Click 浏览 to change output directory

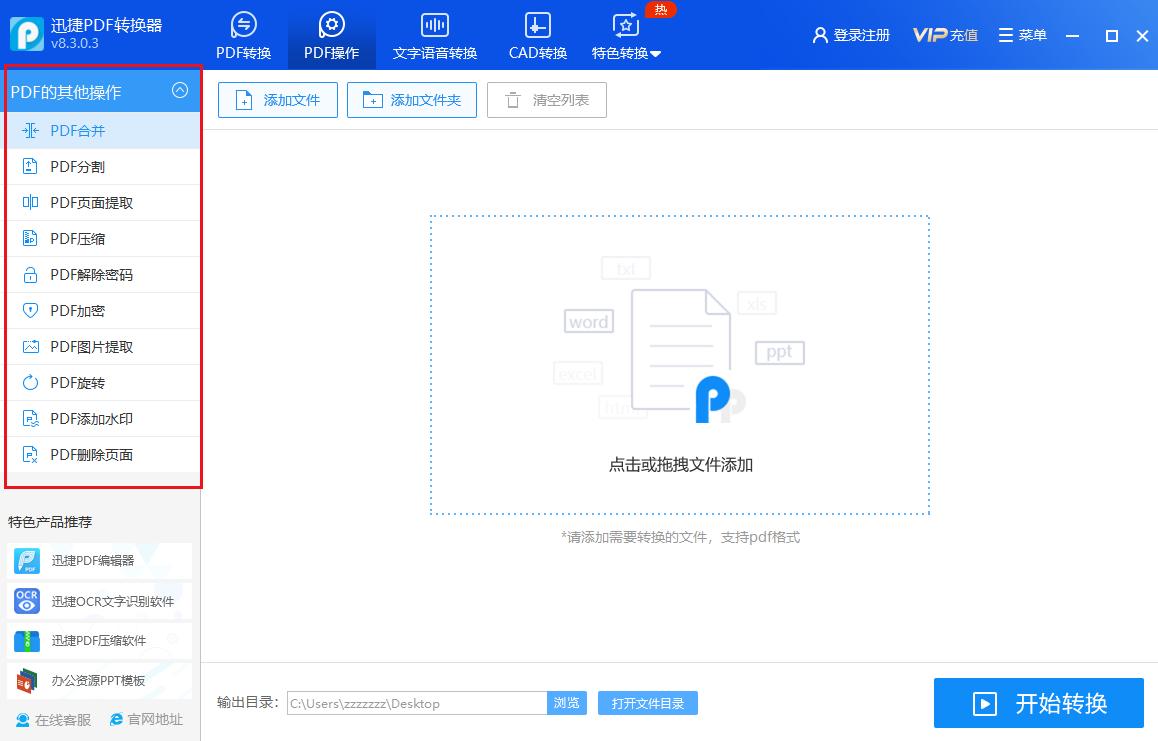567,703
